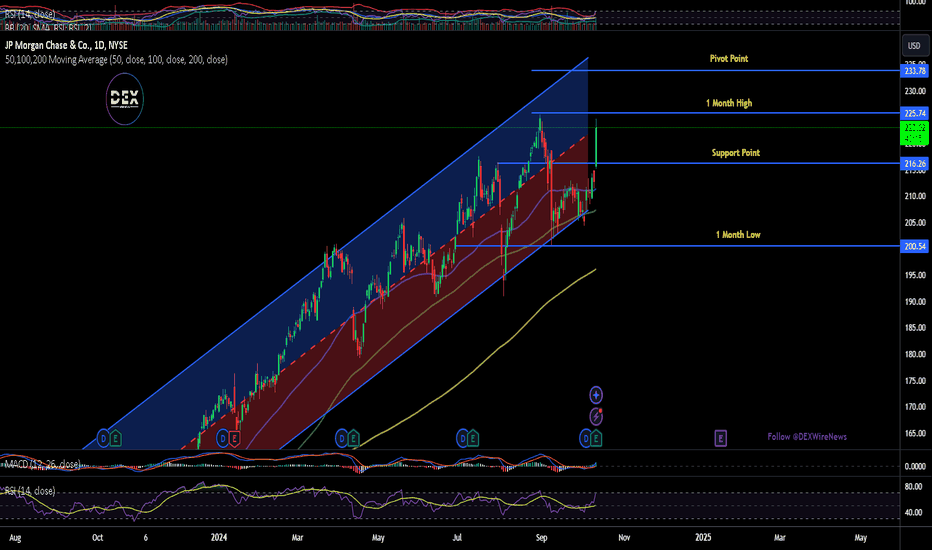This screenshot has width=932, height=550.
Task: Click the green current price label
Action: click(x=915, y=133)
